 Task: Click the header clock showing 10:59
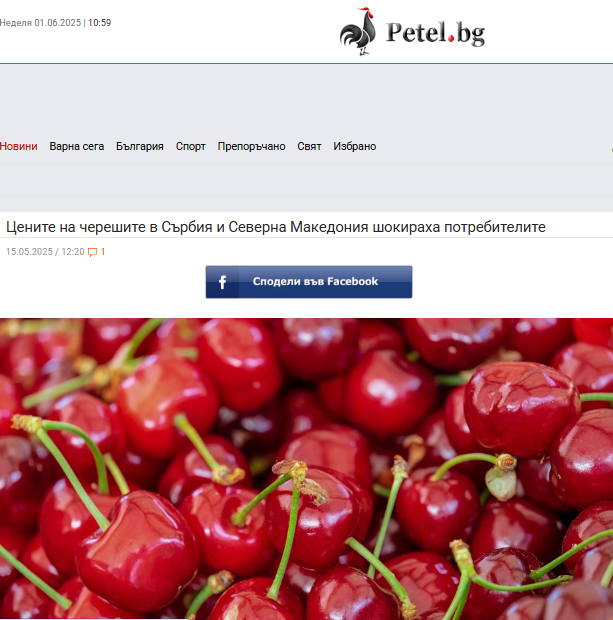click(99, 23)
